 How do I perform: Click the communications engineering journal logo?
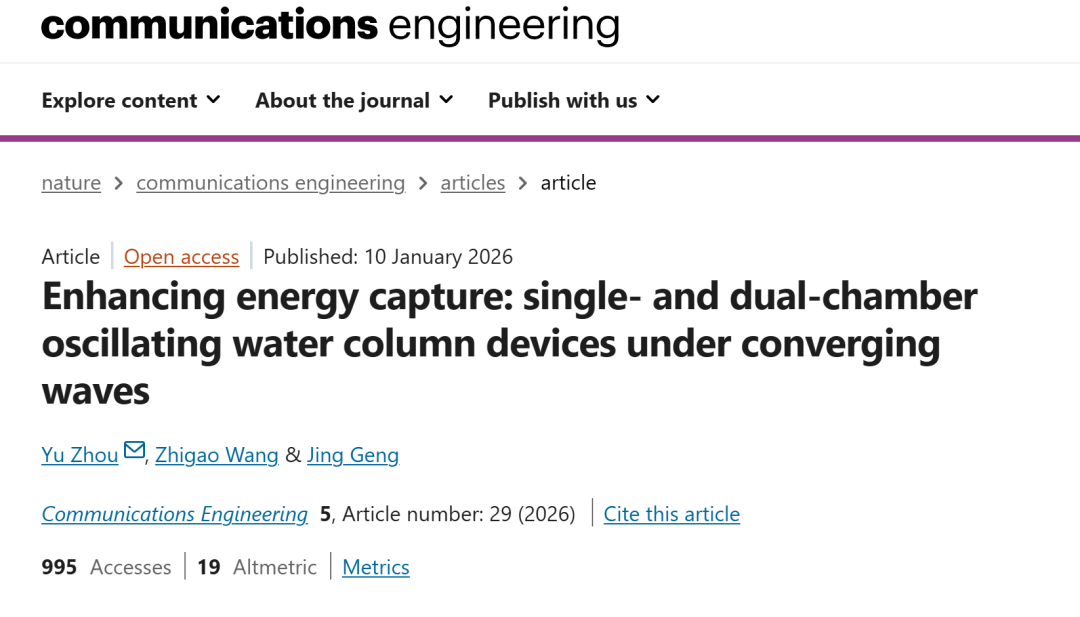tap(330, 24)
